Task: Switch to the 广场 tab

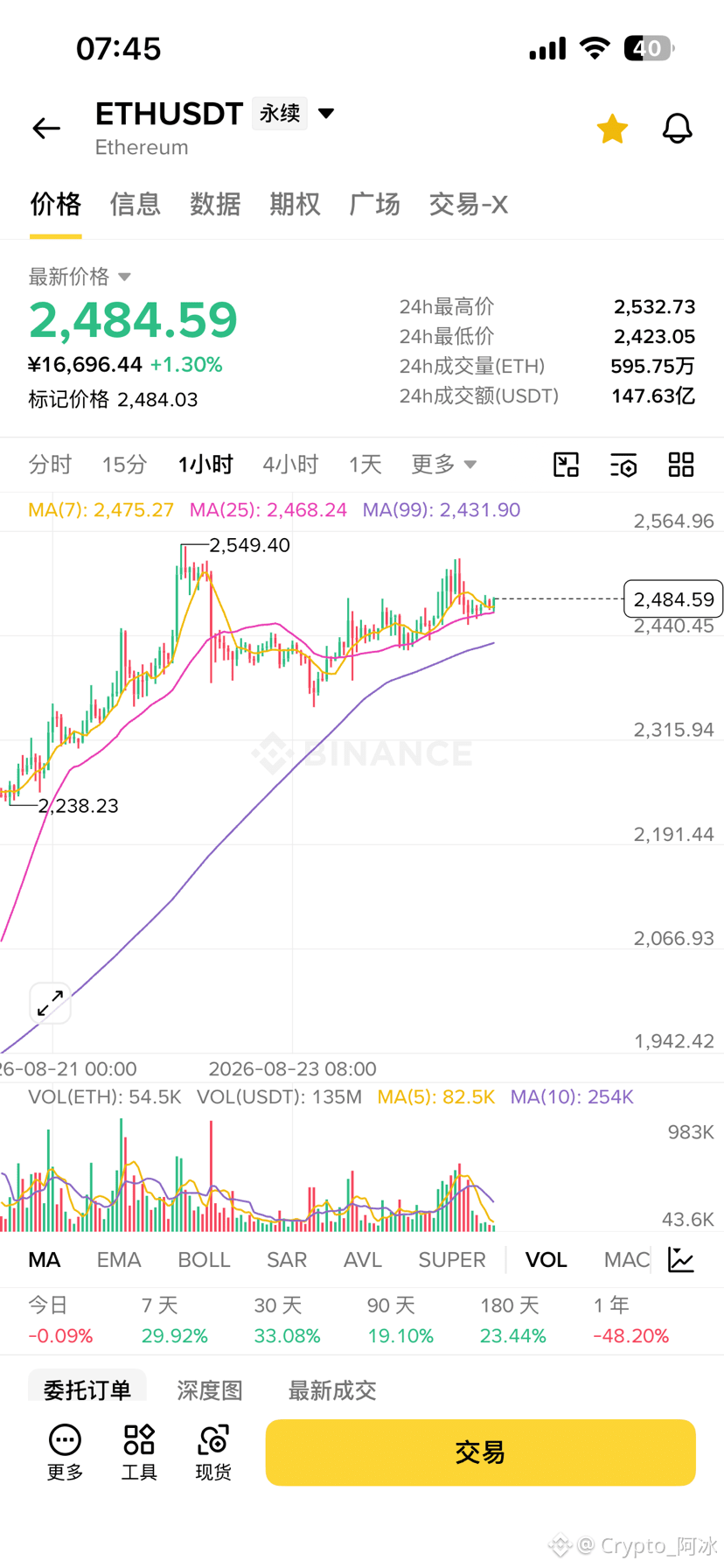Action: [x=374, y=204]
